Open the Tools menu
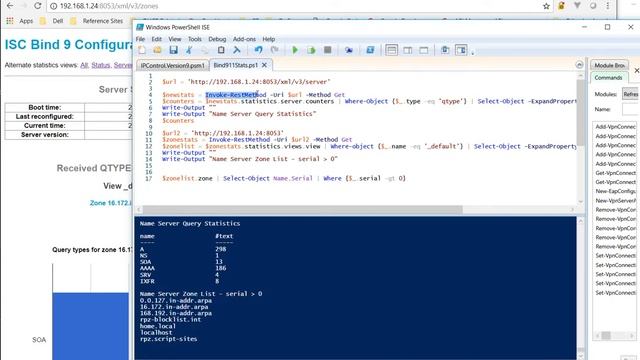The height and width of the screenshot is (360, 640). [x=195, y=39]
